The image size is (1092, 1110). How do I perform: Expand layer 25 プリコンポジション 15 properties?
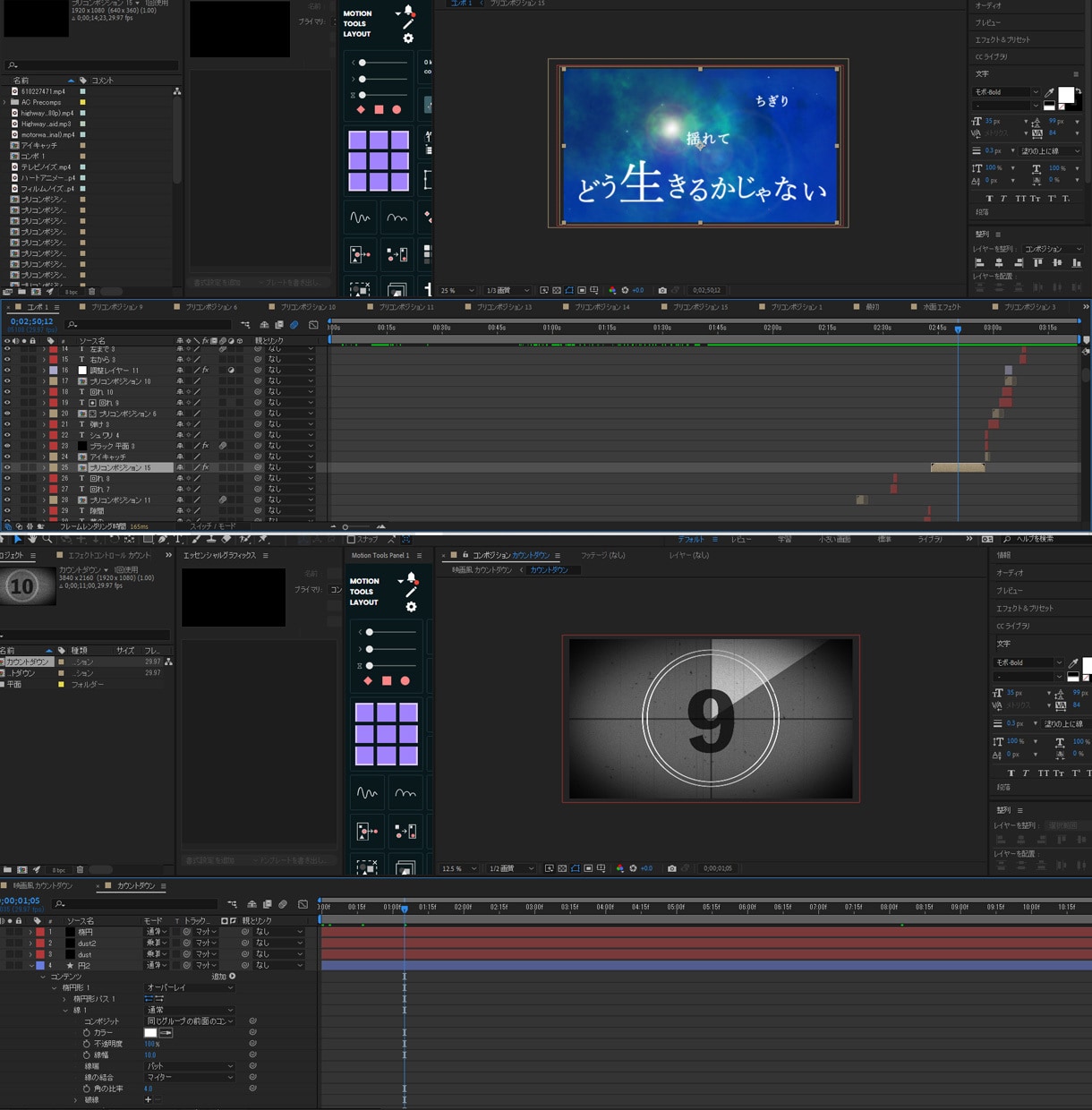point(44,467)
